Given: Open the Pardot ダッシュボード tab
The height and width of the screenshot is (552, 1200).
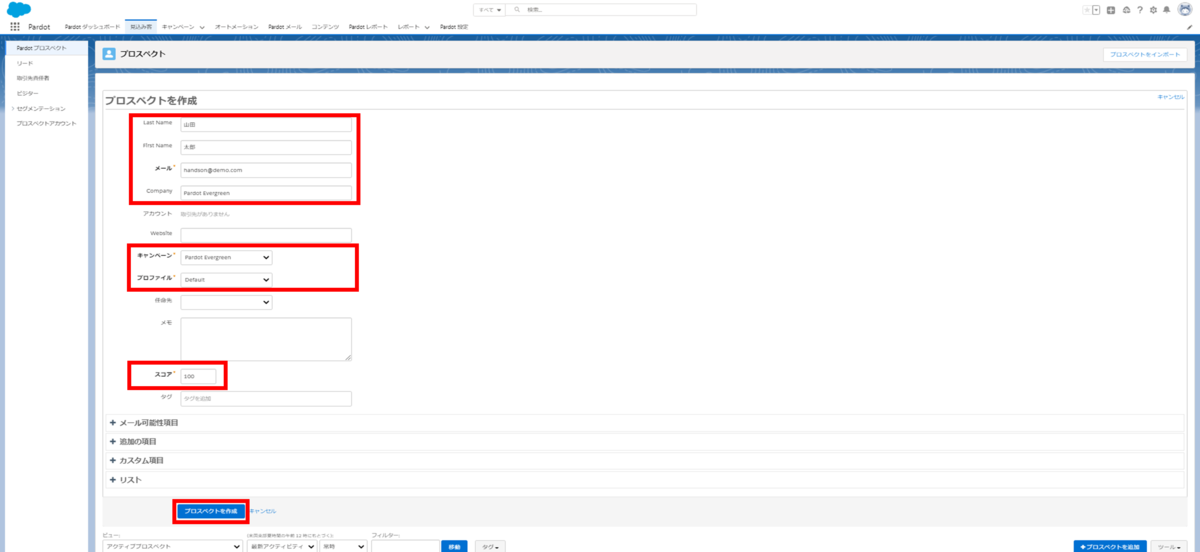Looking at the screenshot, I should coord(92,26).
